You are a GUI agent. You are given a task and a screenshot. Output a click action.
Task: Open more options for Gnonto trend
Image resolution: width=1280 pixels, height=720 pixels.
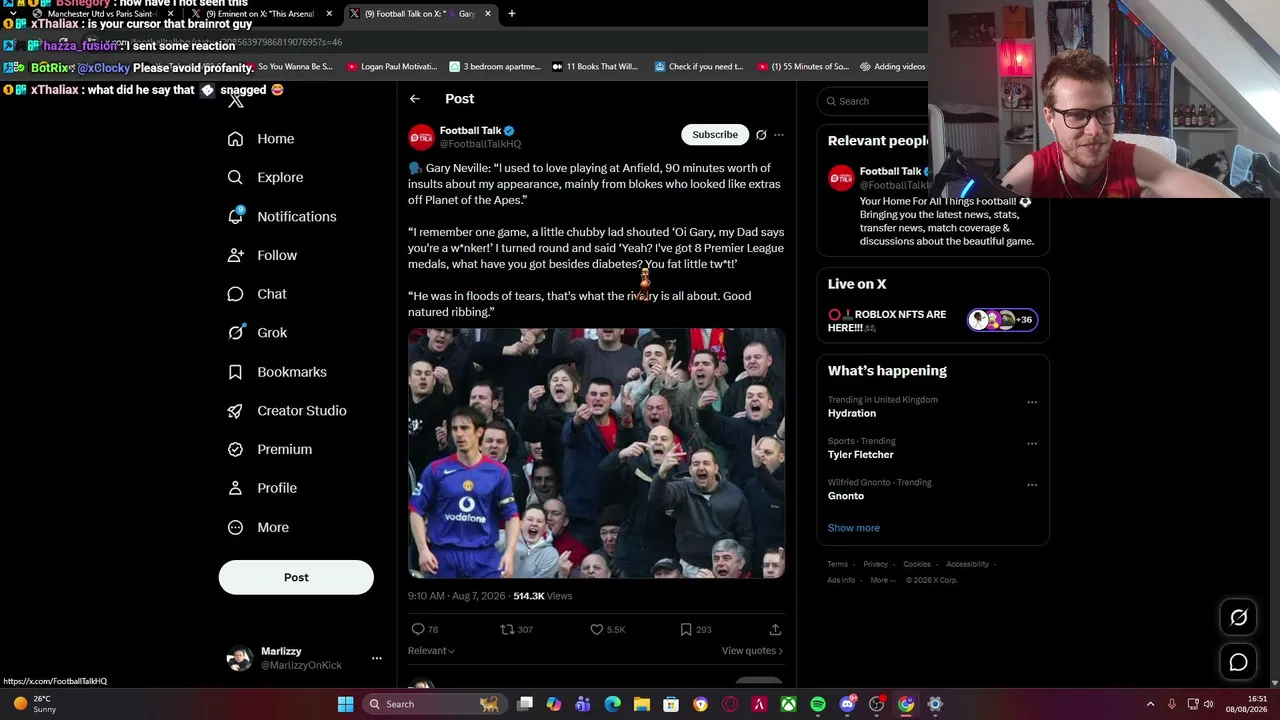pyautogui.click(x=1032, y=485)
